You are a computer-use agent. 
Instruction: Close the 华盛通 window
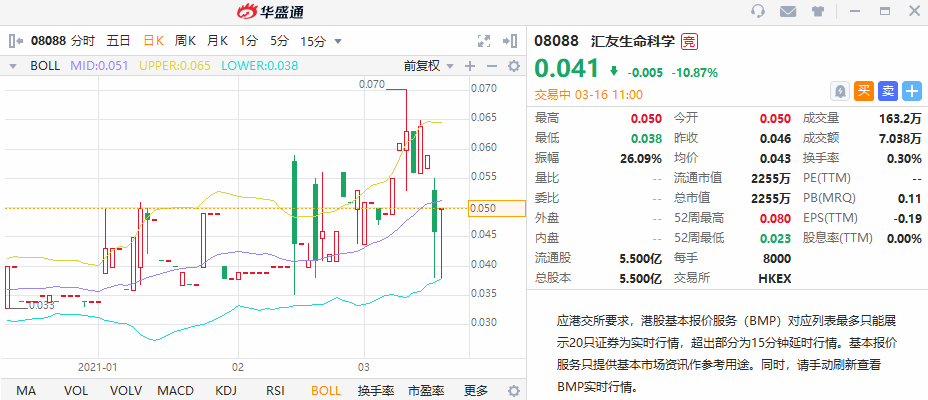pyautogui.click(x=914, y=11)
